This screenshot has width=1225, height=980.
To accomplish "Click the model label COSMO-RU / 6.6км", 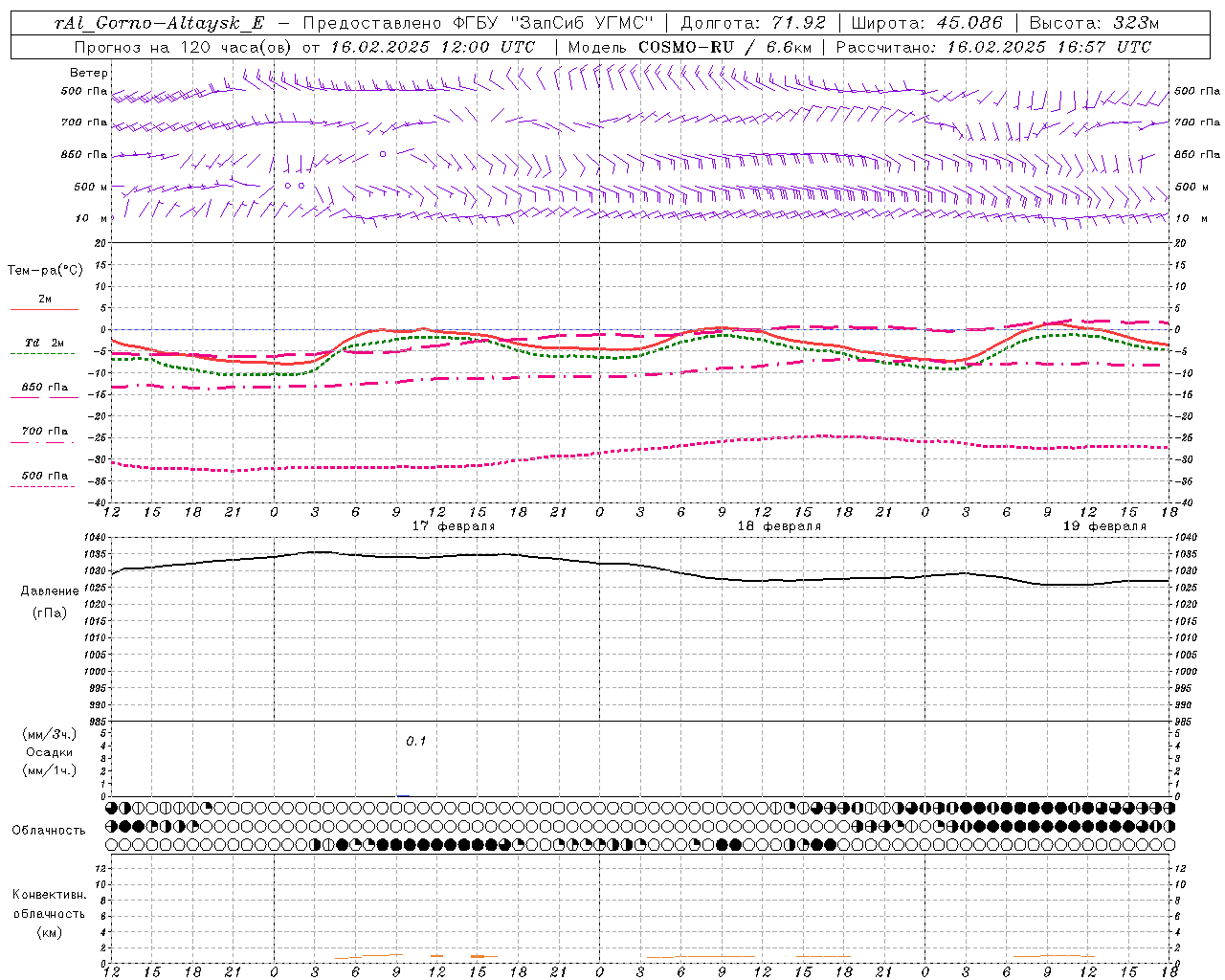I will click(726, 47).
